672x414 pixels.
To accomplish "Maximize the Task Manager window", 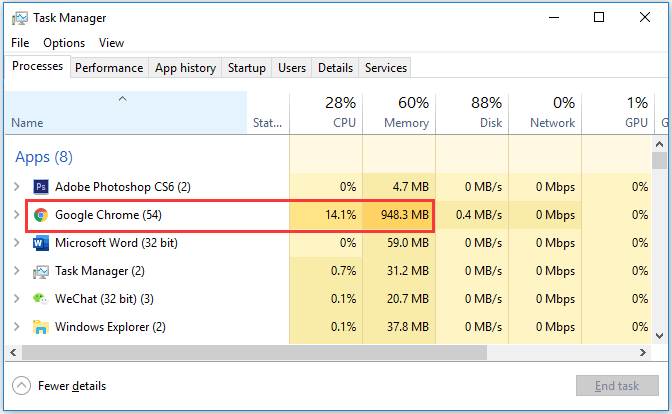I will (x=599, y=18).
